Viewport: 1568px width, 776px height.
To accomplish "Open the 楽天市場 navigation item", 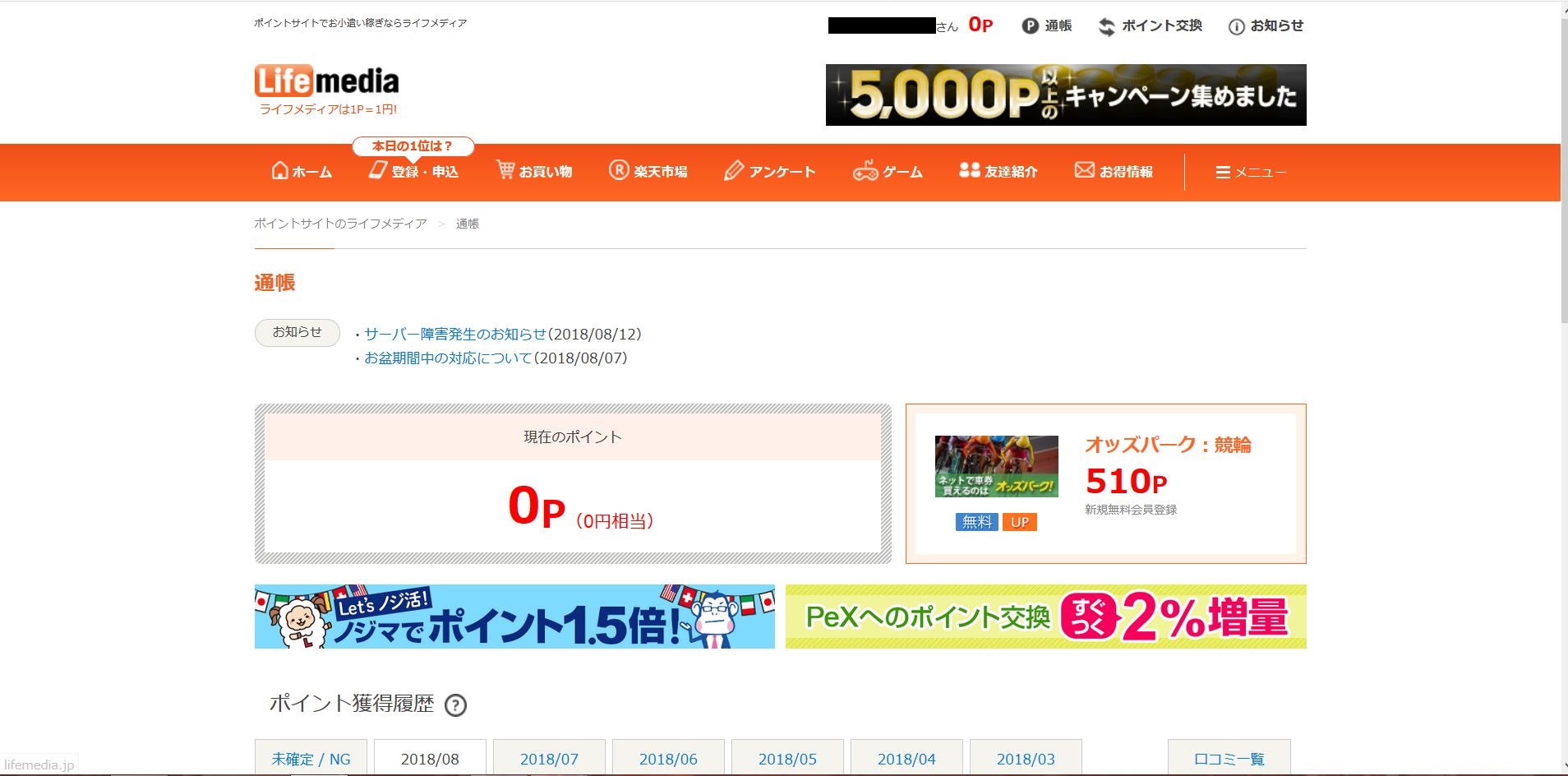I will (x=648, y=171).
